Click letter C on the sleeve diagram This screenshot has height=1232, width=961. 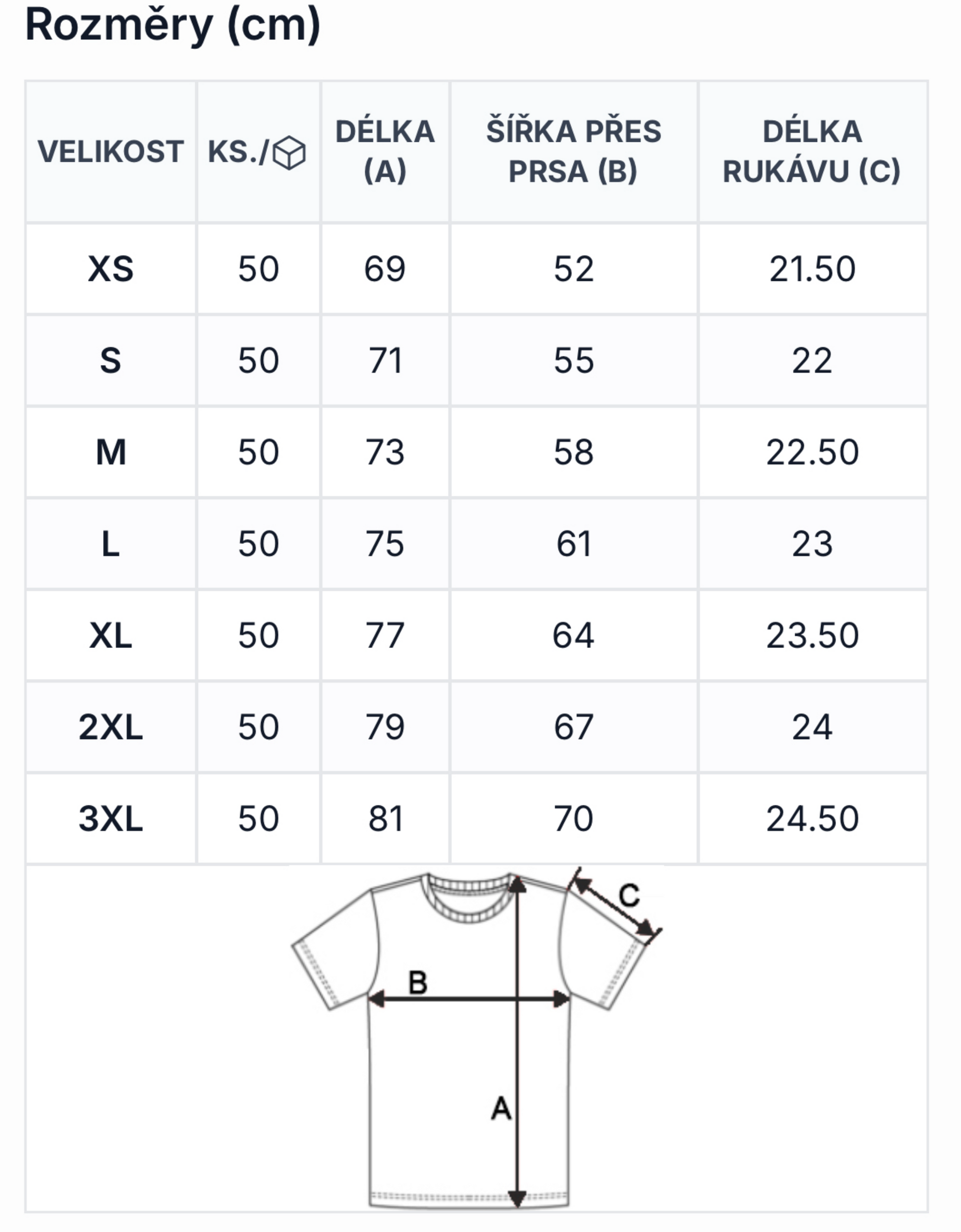[629, 895]
